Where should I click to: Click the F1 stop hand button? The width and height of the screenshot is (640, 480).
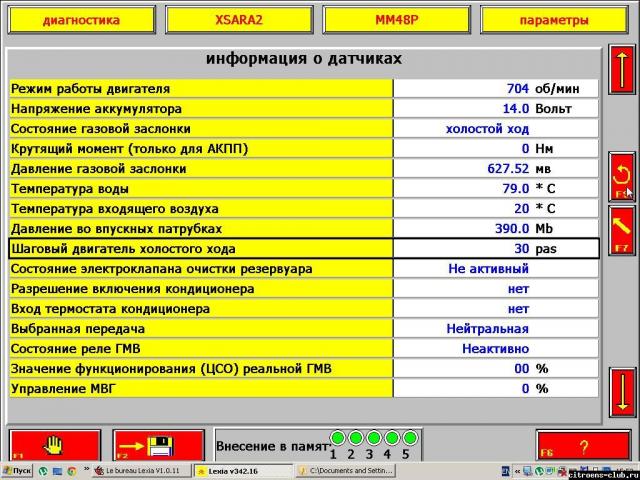[55, 445]
